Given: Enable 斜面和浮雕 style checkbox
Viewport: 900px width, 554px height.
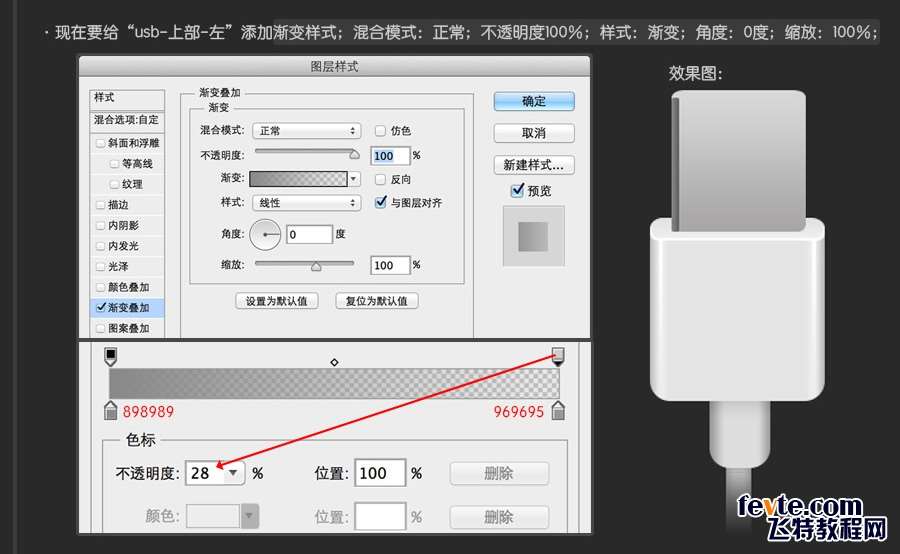Looking at the screenshot, I should pyautogui.click(x=101, y=143).
